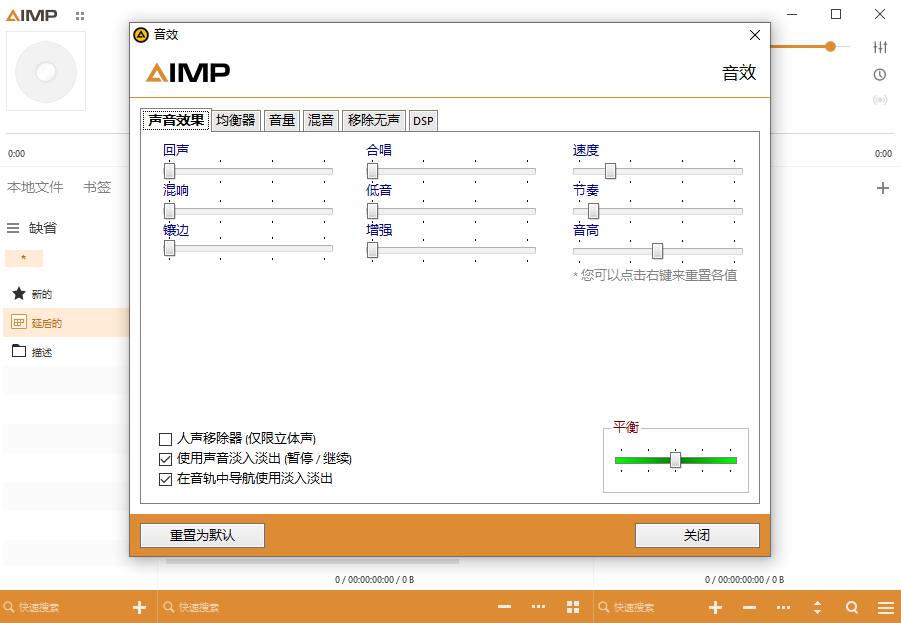Click the green 平衡 balance slider handle
Screen dimensions: 901x623
pos(676,460)
